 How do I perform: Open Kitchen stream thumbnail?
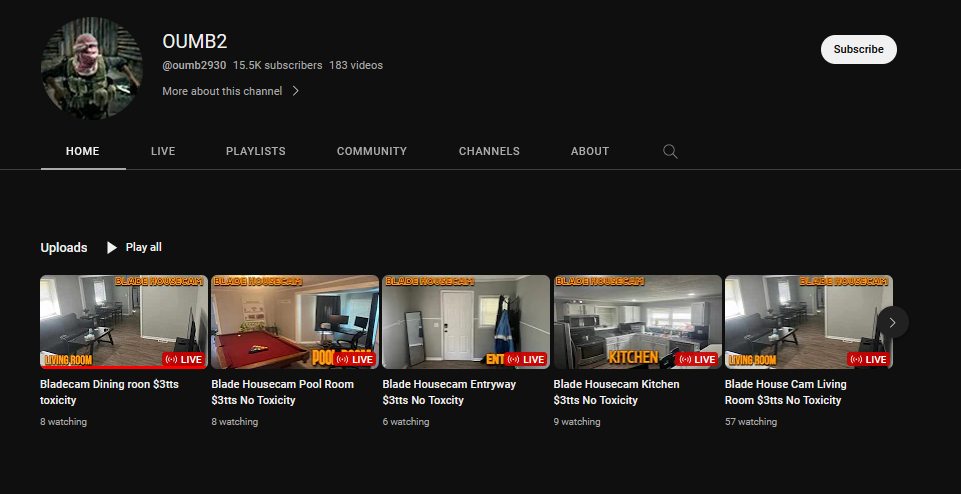(x=637, y=322)
